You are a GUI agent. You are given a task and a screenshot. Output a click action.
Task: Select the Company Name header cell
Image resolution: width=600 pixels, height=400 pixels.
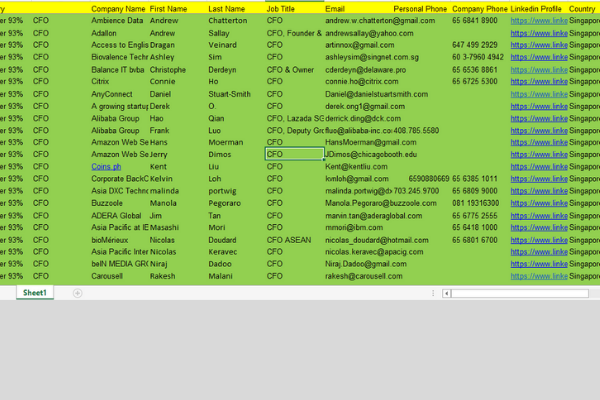(x=118, y=8)
